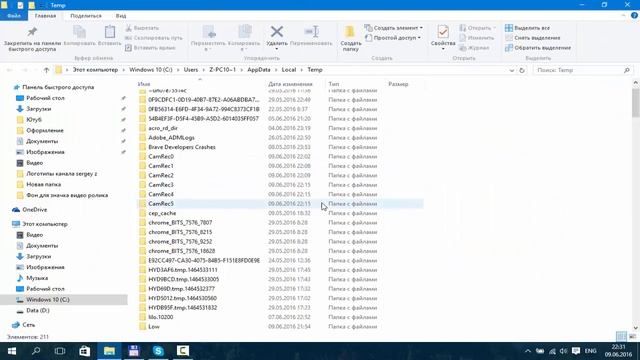
Task: Select Data (D:) drive in the navigation pane
Action: [38, 310]
